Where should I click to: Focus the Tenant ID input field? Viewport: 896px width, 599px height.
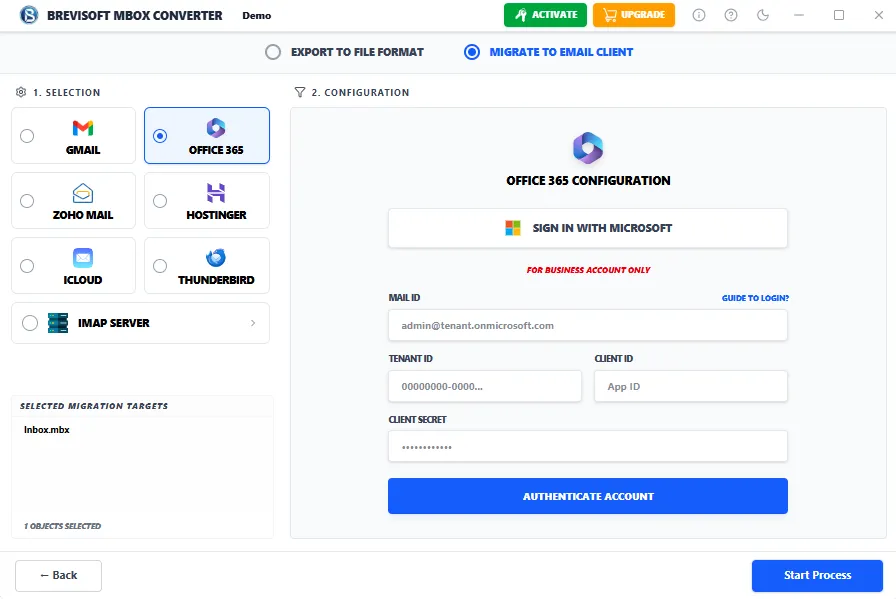click(485, 386)
